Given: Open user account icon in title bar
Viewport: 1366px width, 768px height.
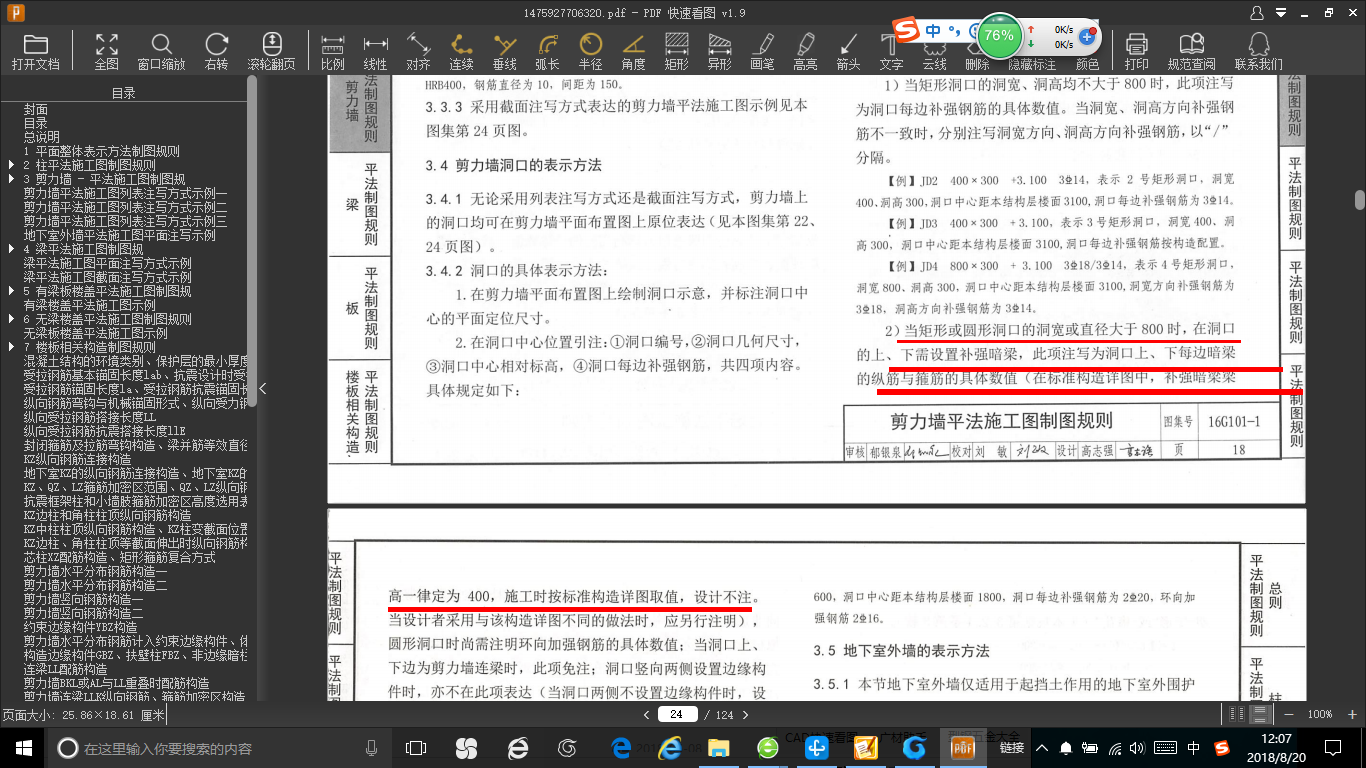Looking at the screenshot, I should pyautogui.click(x=1258, y=12).
